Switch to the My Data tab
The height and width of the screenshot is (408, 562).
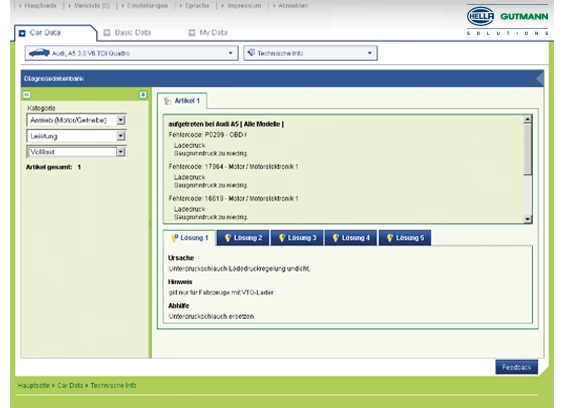[x=208, y=33]
